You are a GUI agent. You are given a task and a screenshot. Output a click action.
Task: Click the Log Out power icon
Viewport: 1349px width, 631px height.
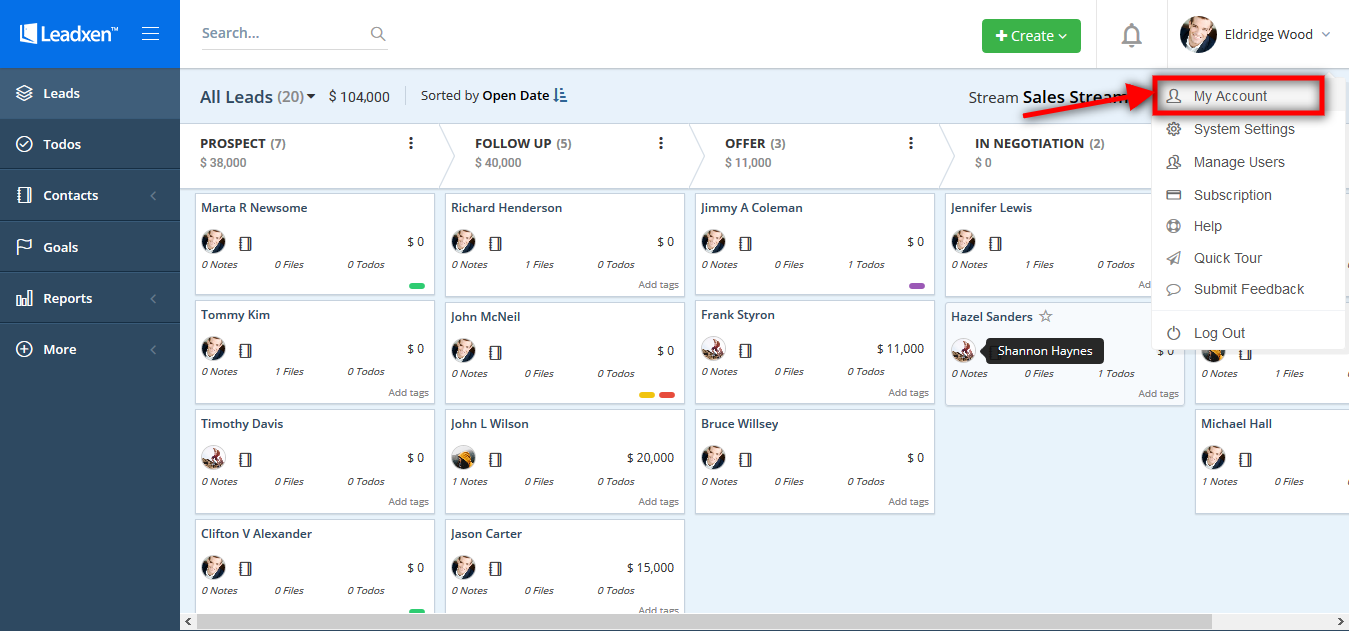pos(1174,333)
